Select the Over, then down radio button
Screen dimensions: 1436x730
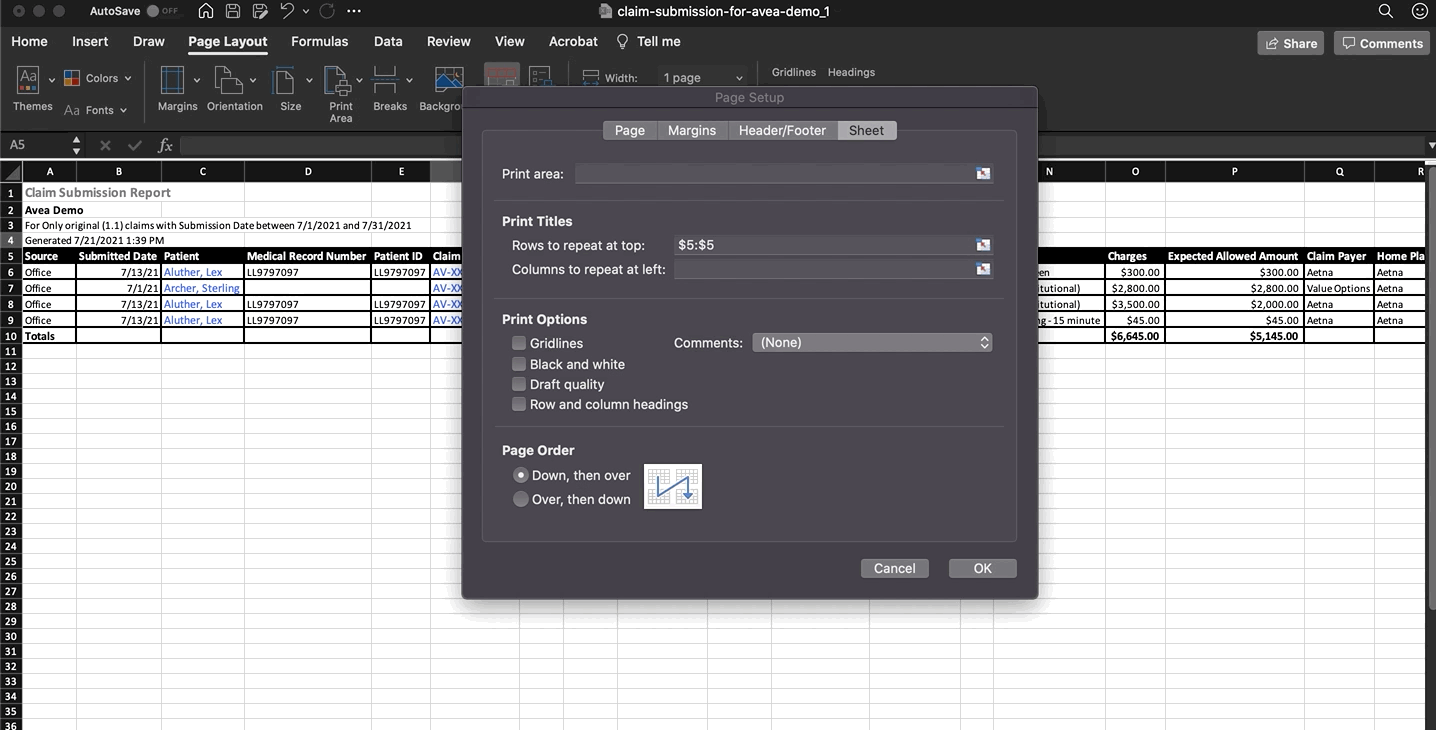pyautogui.click(x=521, y=499)
